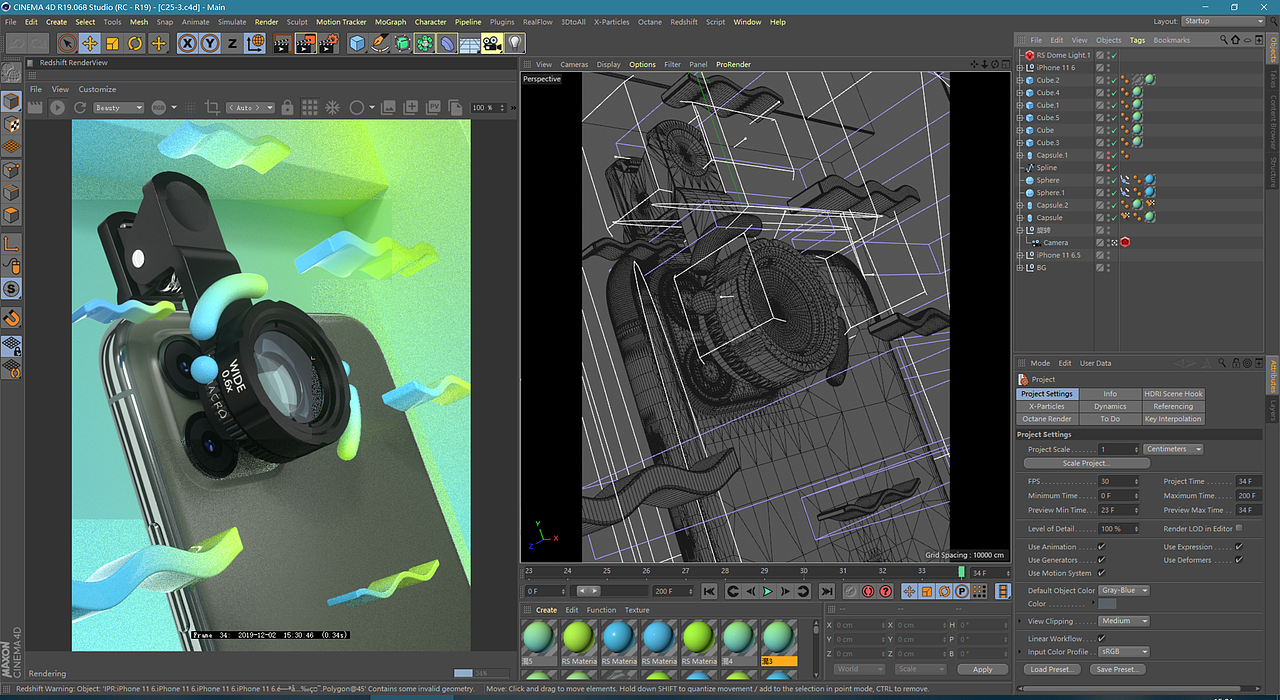Screen dimensions: 1280x700
Task: Expand the Cube.2 object hierarchy
Action: point(1020,80)
